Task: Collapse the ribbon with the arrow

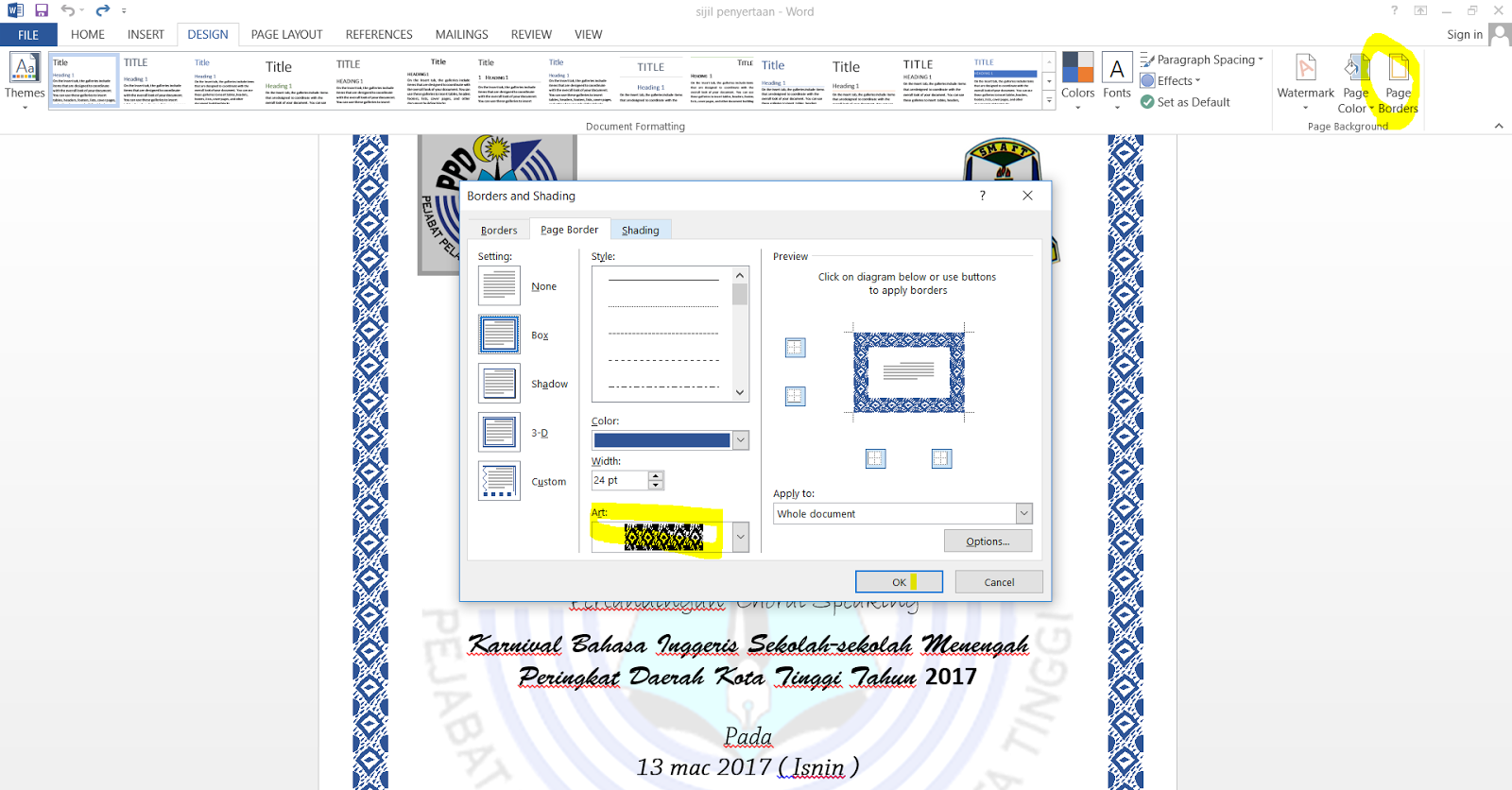Action: coord(1499,126)
